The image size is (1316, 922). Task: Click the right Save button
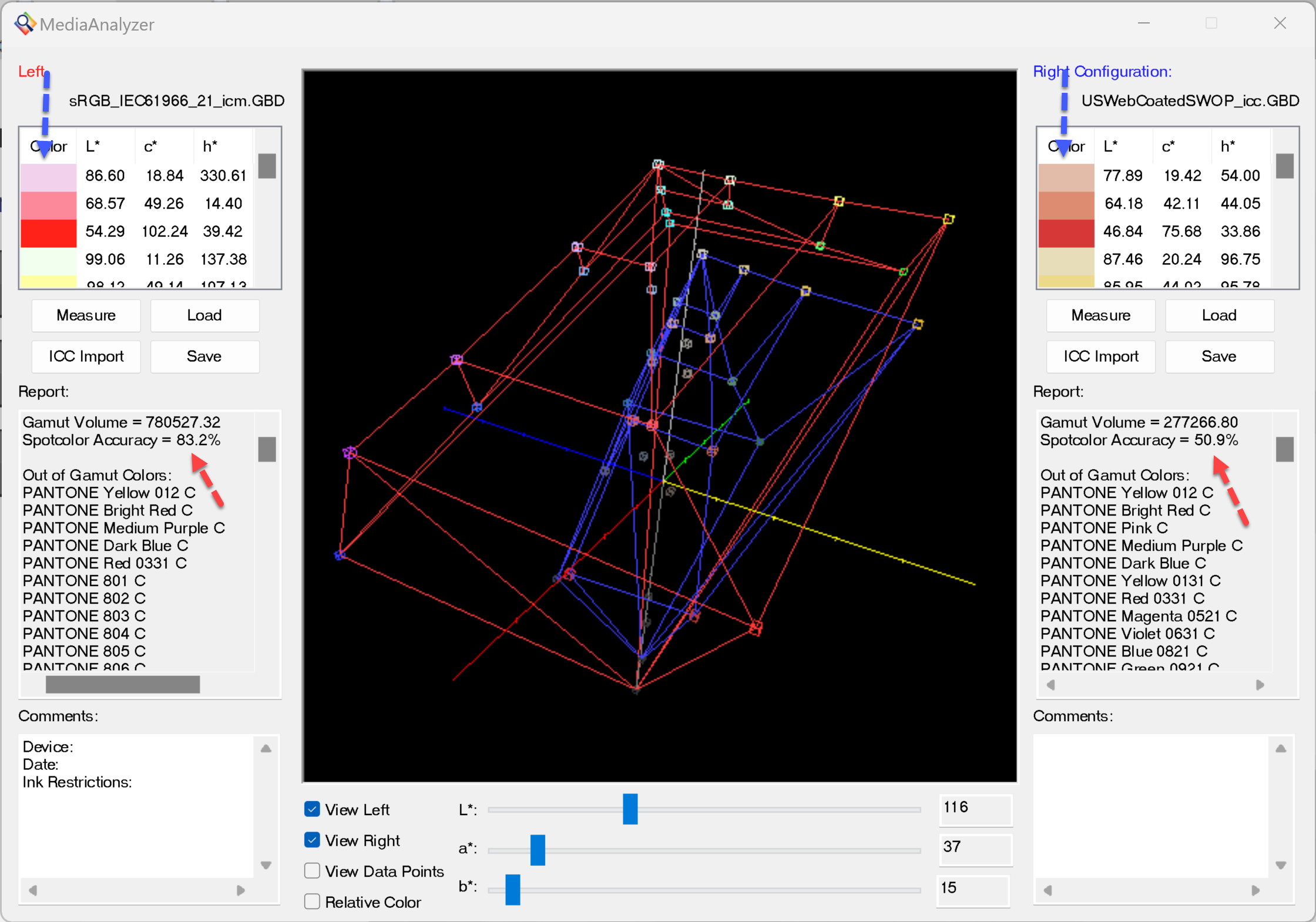pos(1220,356)
